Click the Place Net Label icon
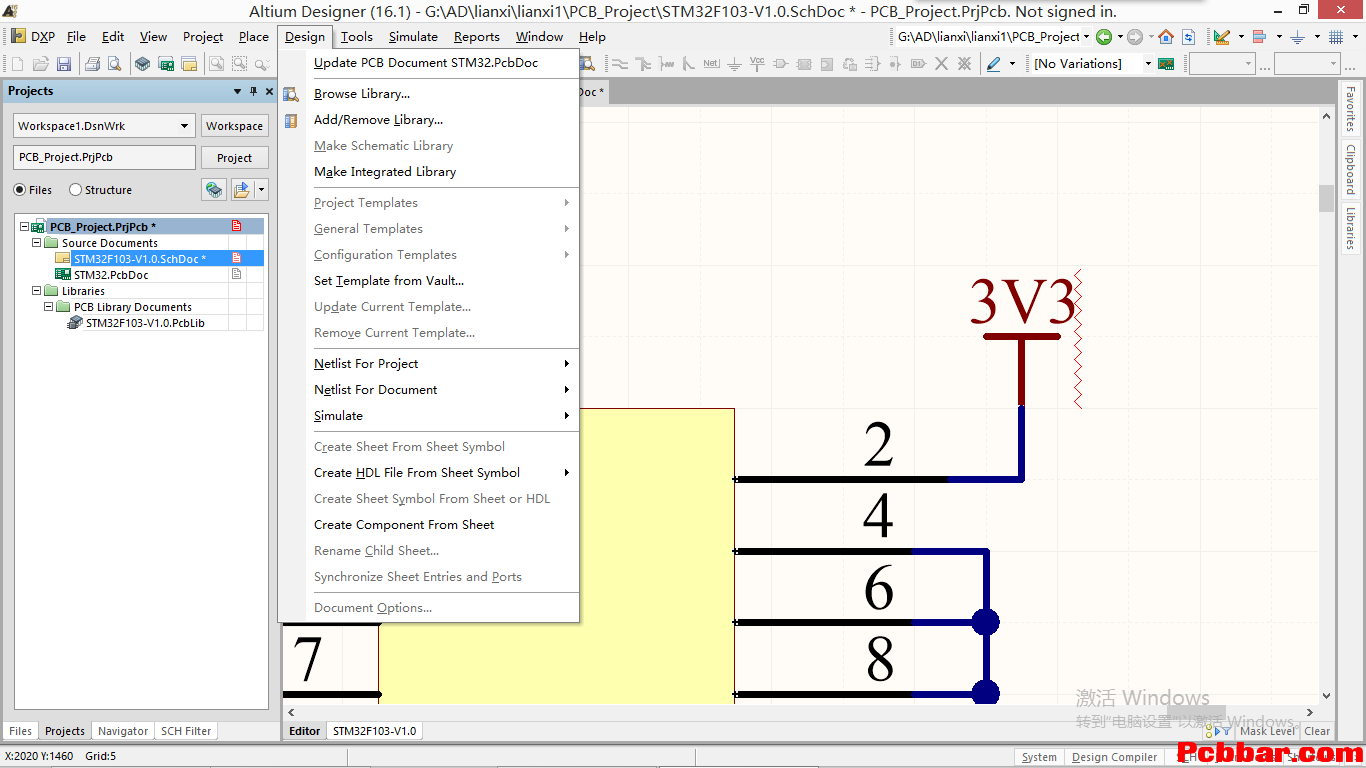Image resolution: width=1366 pixels, height=768 pixels. (711, 64)
